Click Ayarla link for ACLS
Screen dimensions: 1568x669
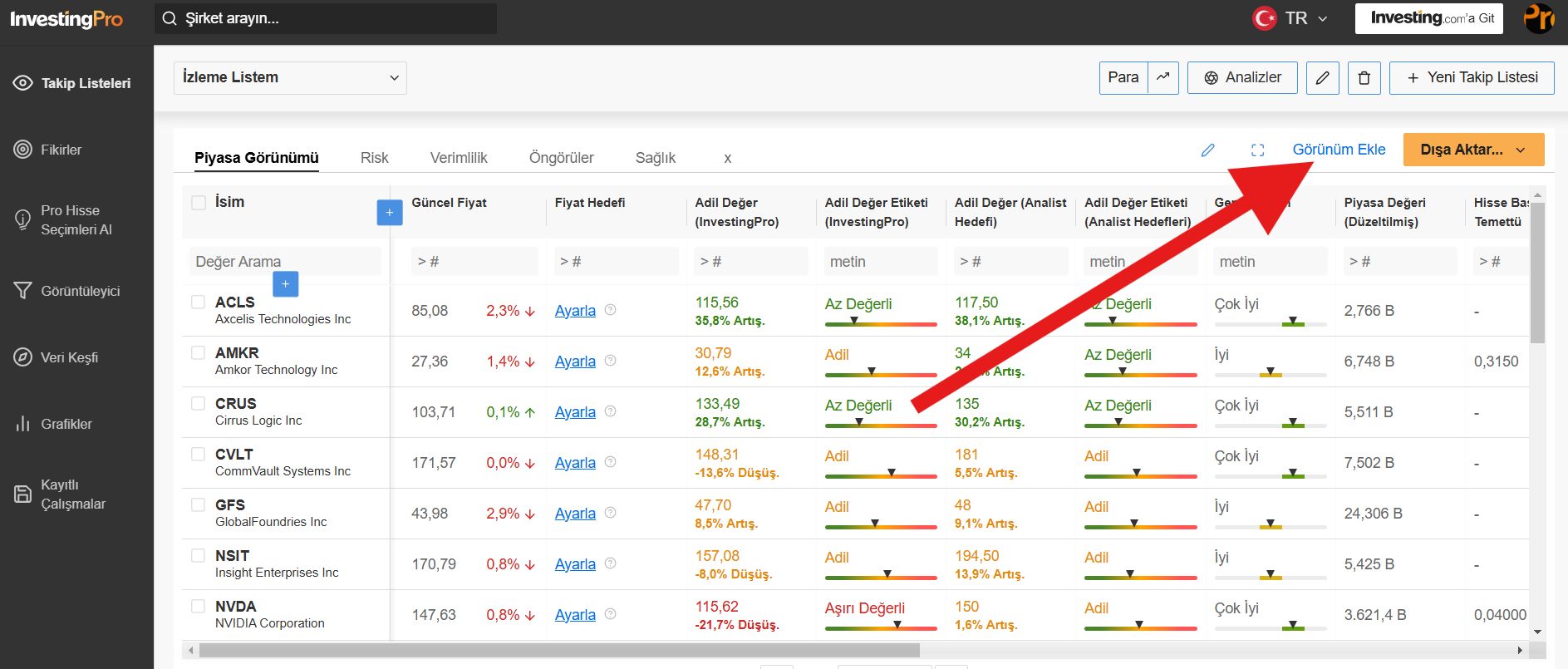pos(575,311)
